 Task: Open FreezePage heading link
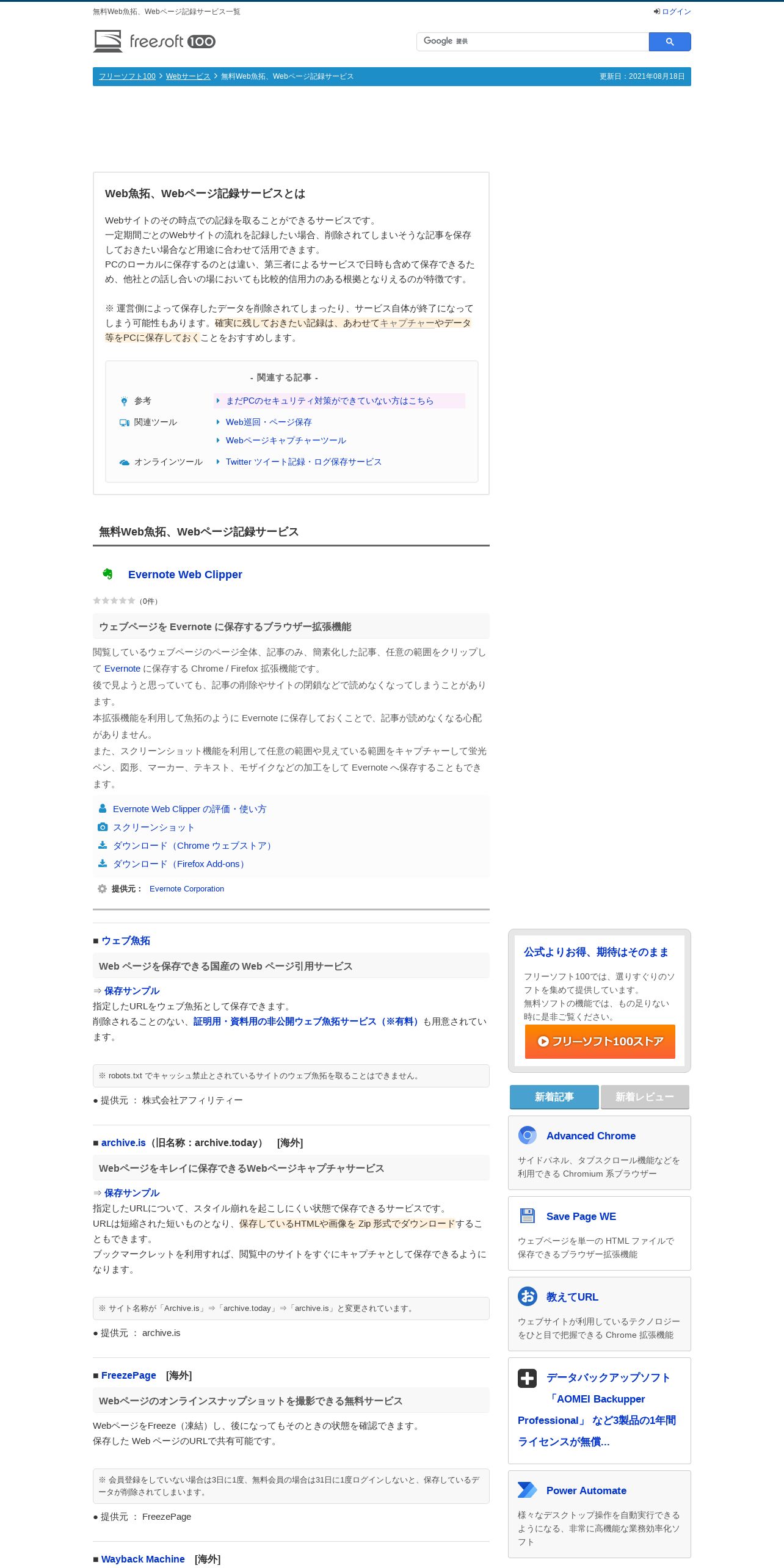129,1376
